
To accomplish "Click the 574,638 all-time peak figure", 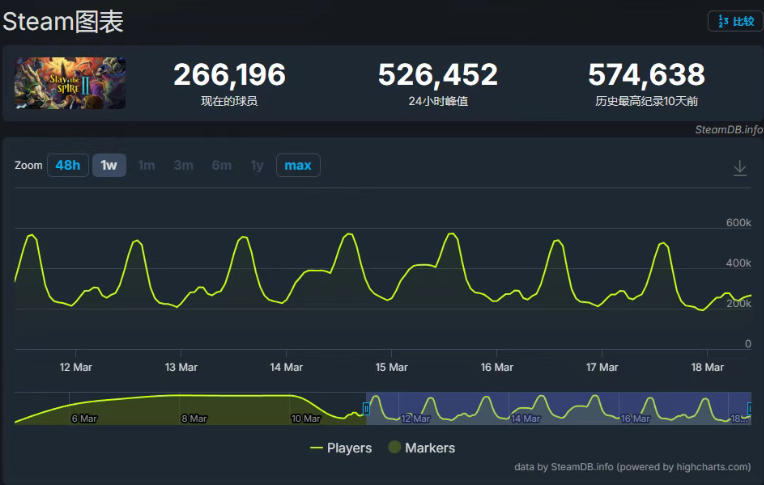I will (x=646, y=75).
